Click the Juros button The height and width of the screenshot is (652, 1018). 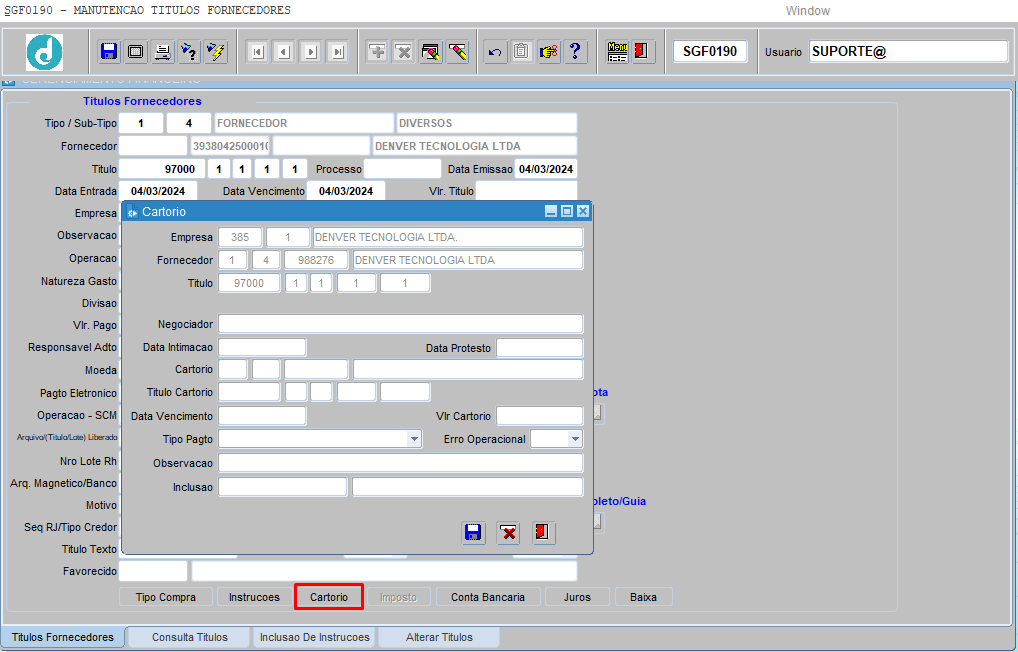click(x=577, y=597)
